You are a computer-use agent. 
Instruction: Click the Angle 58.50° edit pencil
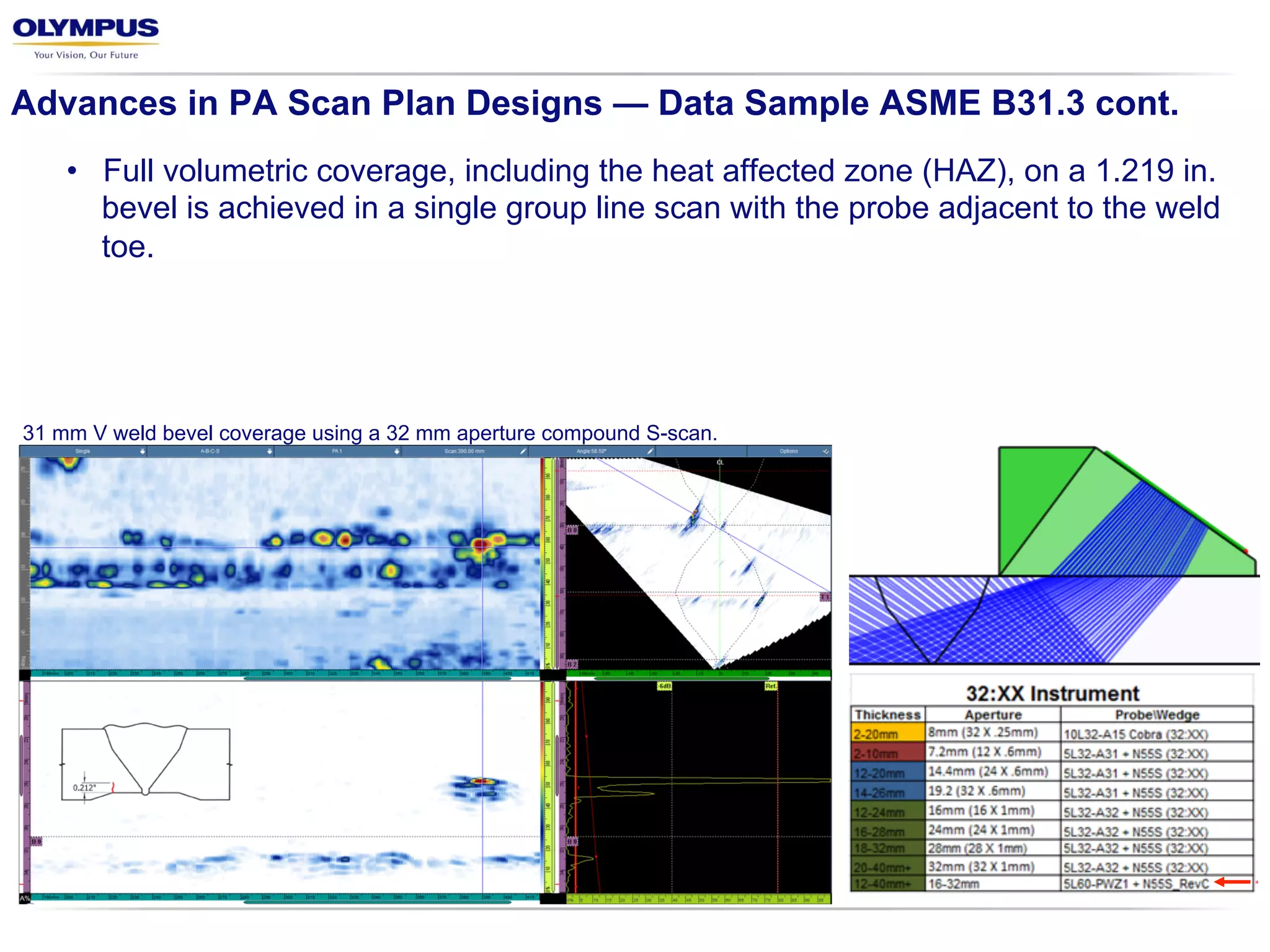tap(650, 451)
